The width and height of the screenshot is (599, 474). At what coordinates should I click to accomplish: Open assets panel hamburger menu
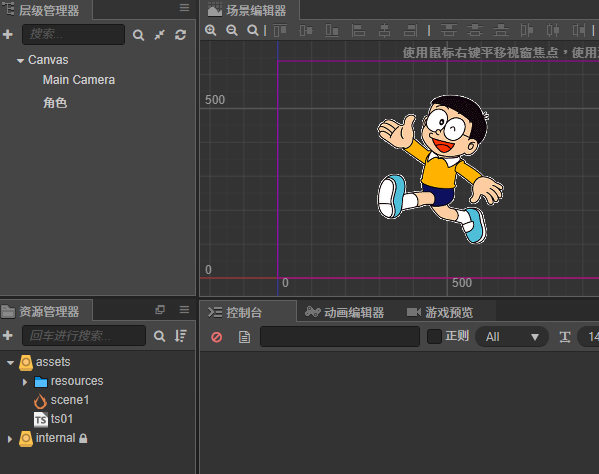pos(185,309)
